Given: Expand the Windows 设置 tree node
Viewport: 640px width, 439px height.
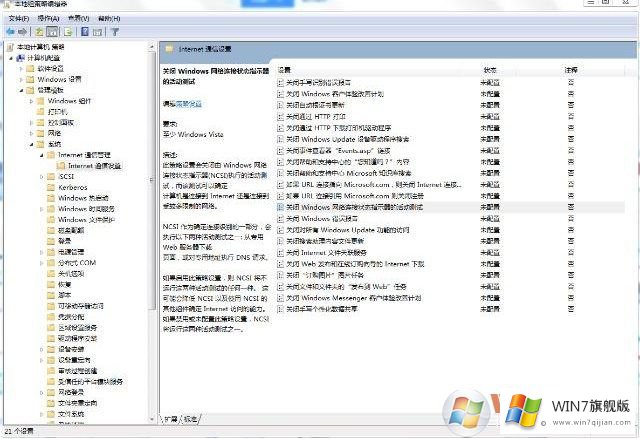Looking at the screenshot, I should coord(21,79).
